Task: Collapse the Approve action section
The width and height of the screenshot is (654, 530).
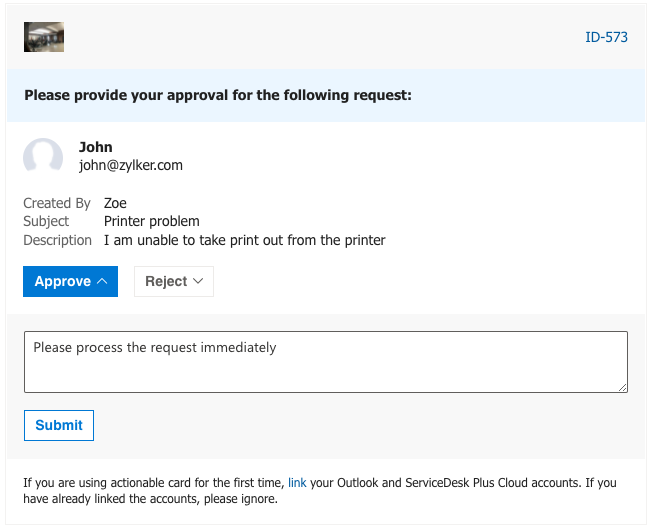Action: pyautogui.click(x=70, y=281)
